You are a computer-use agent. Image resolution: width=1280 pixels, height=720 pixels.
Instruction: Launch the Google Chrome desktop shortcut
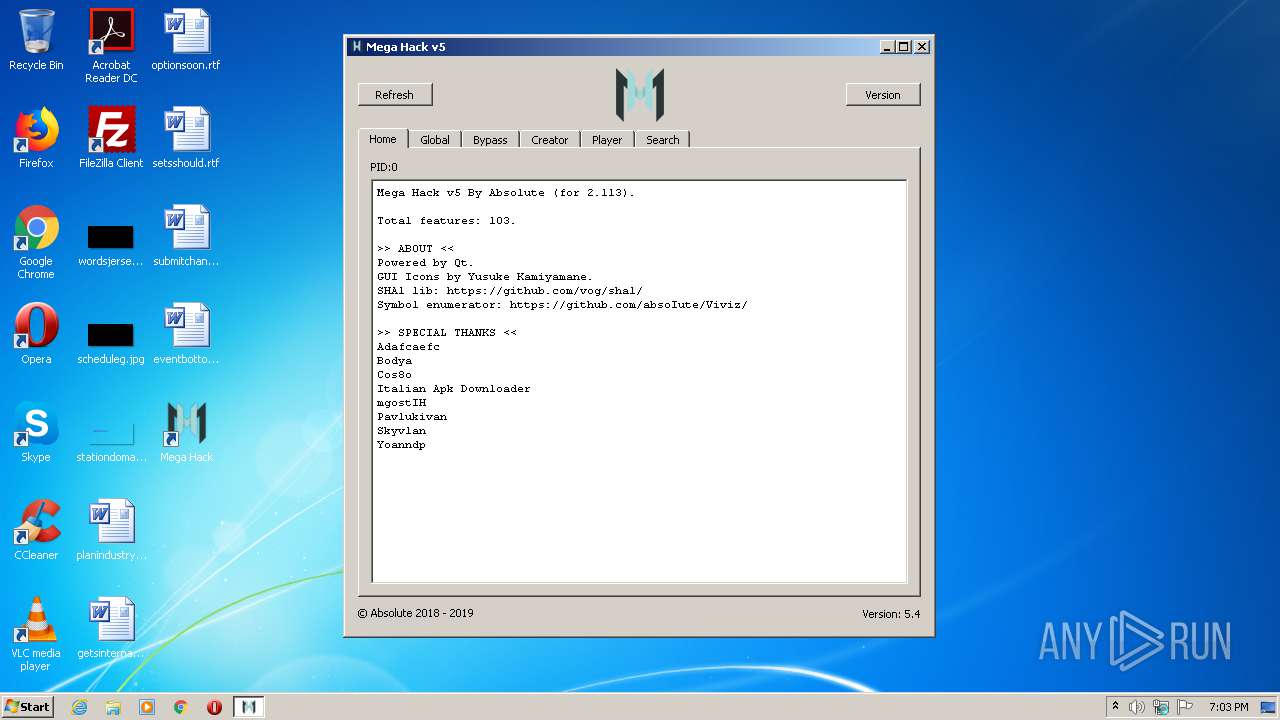click(x=36, y=242)
